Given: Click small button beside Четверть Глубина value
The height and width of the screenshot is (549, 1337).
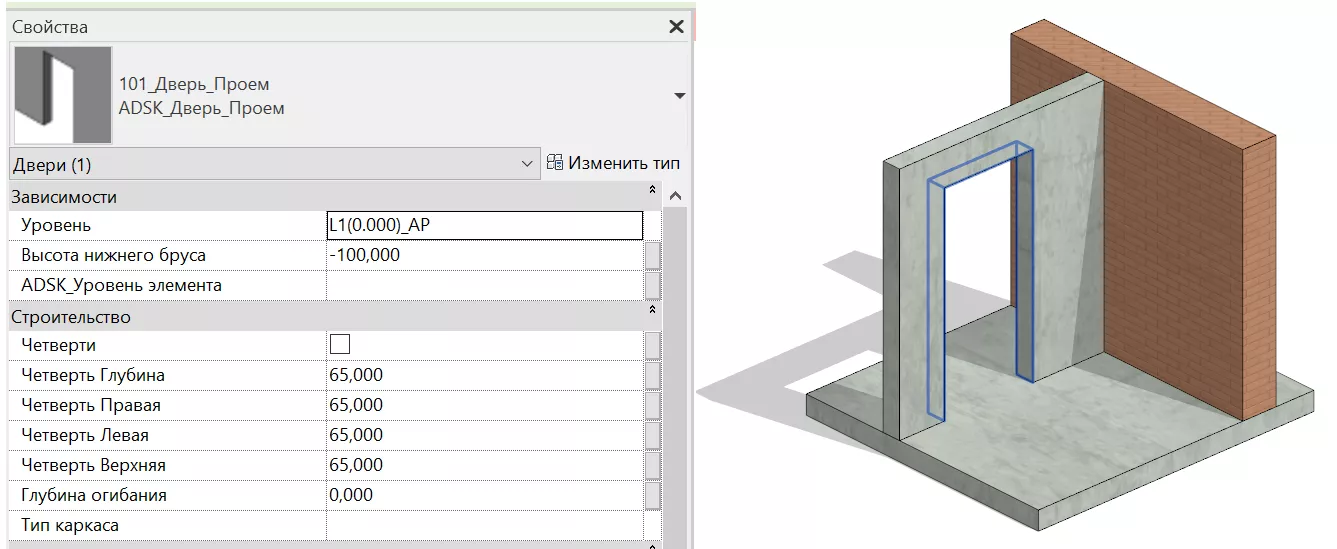Looking at the screenshot, I should point(652,376).
